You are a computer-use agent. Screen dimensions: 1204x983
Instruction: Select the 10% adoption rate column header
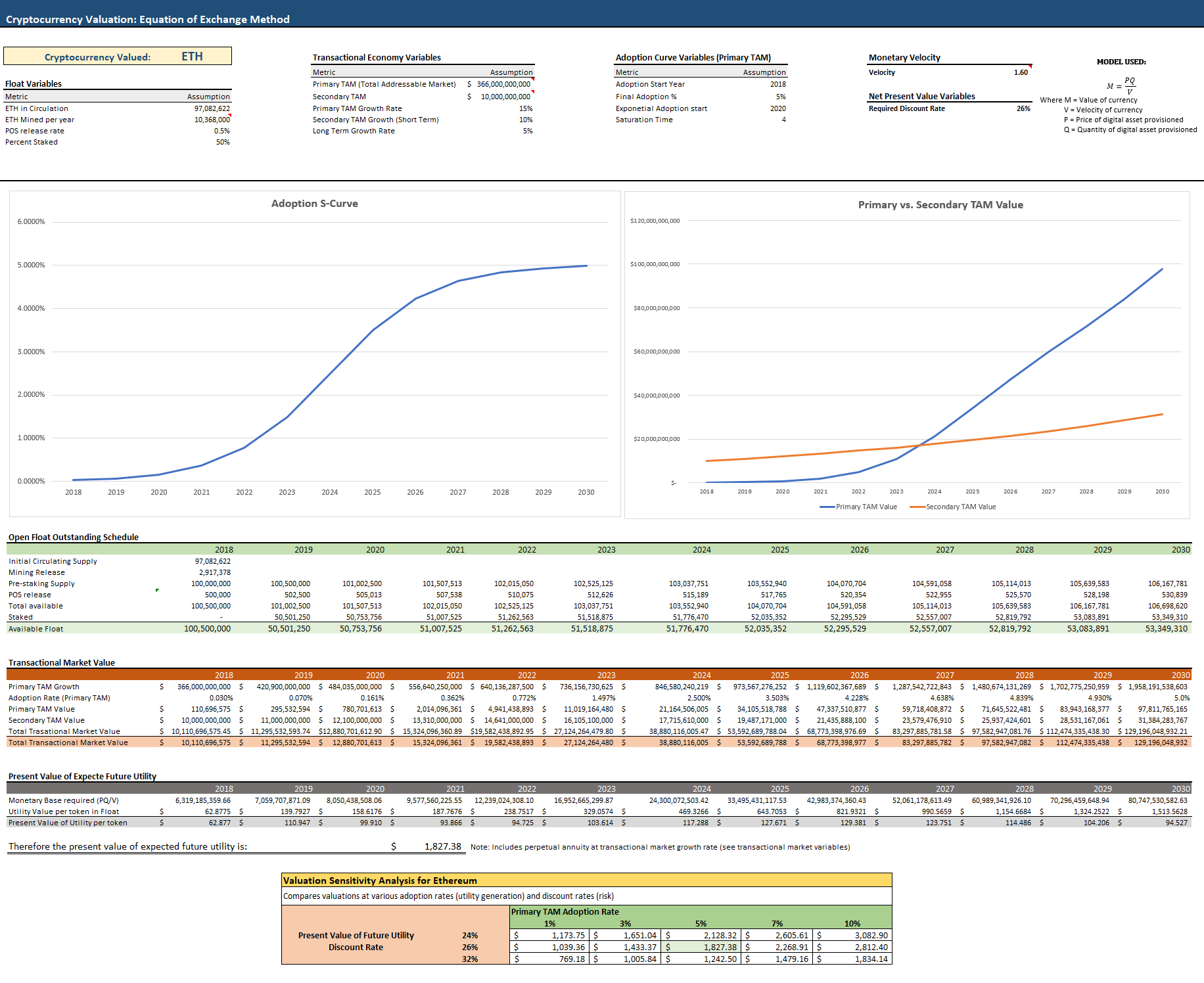(x=852, y=923)
